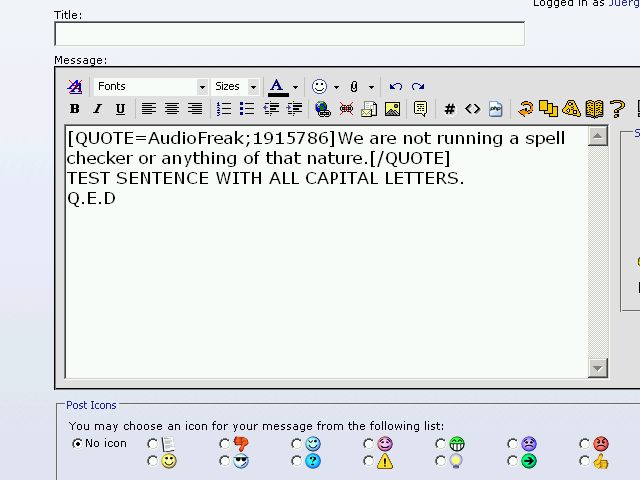Select the No icon radio button
The image size is (640, 480).
(x=77, y=443)
